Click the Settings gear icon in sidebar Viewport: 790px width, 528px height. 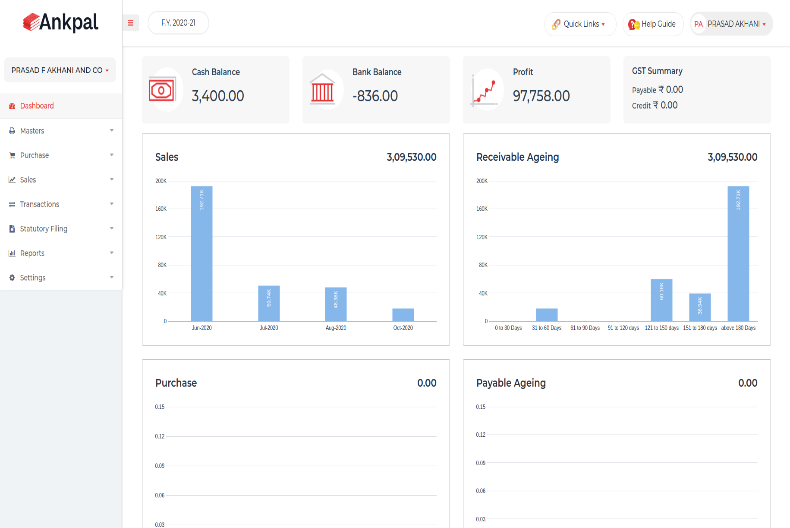12,278
